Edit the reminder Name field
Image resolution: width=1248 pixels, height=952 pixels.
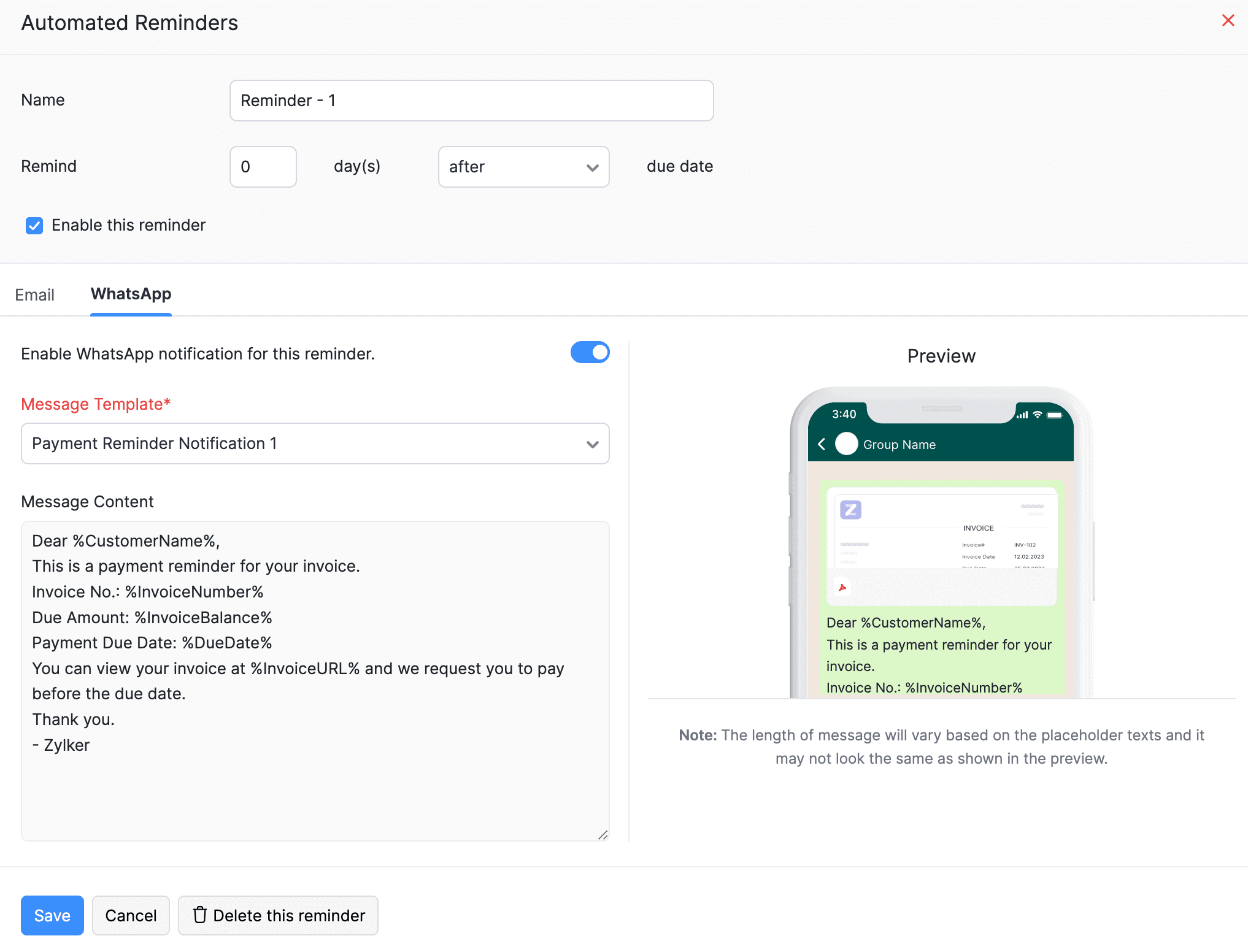(470, 100)
